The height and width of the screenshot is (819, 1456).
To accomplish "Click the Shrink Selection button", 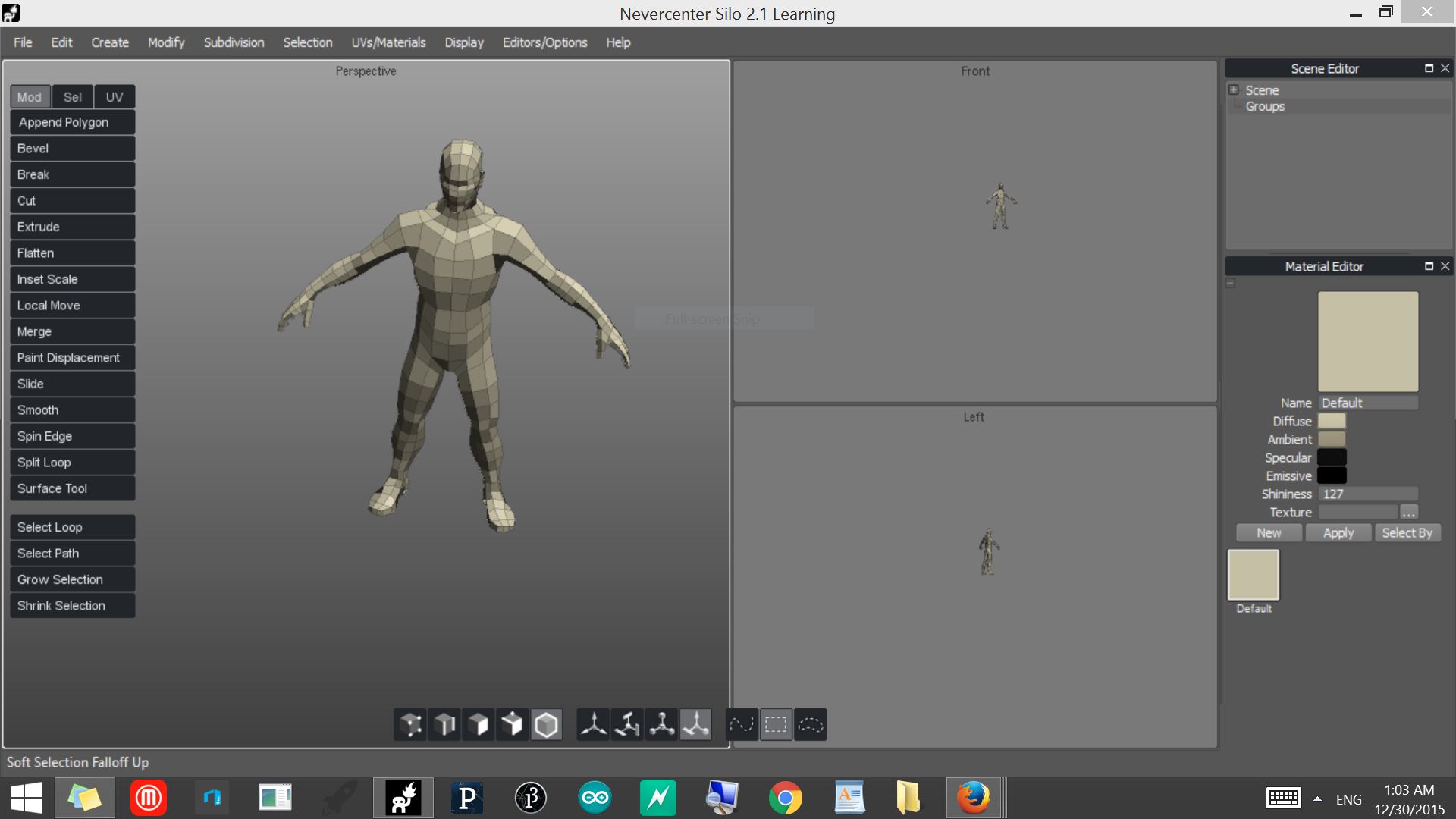I will 73,606.
